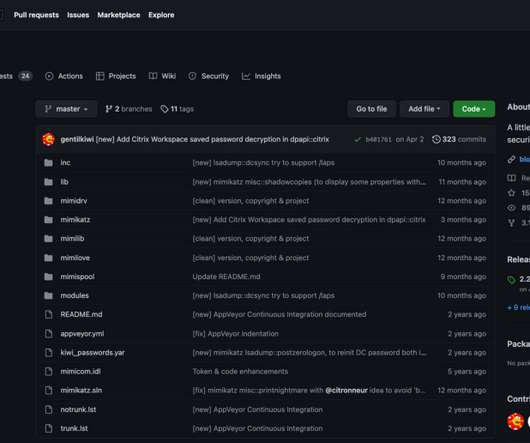The height and width of the screenshot is (443, 530).
Task: Click the file icon for kiwi_passwords.yar
Action: click(49, 352)
